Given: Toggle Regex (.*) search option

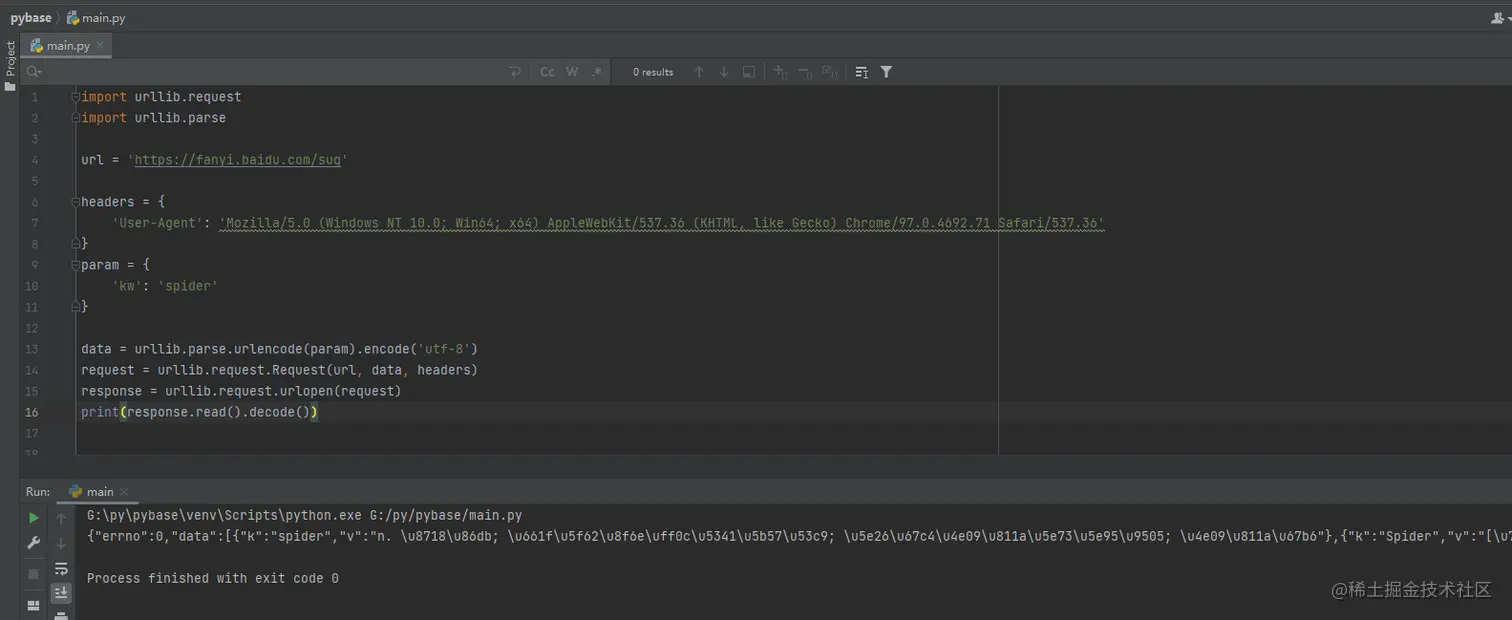Looking at the screenshot, I should coord(597,72).
